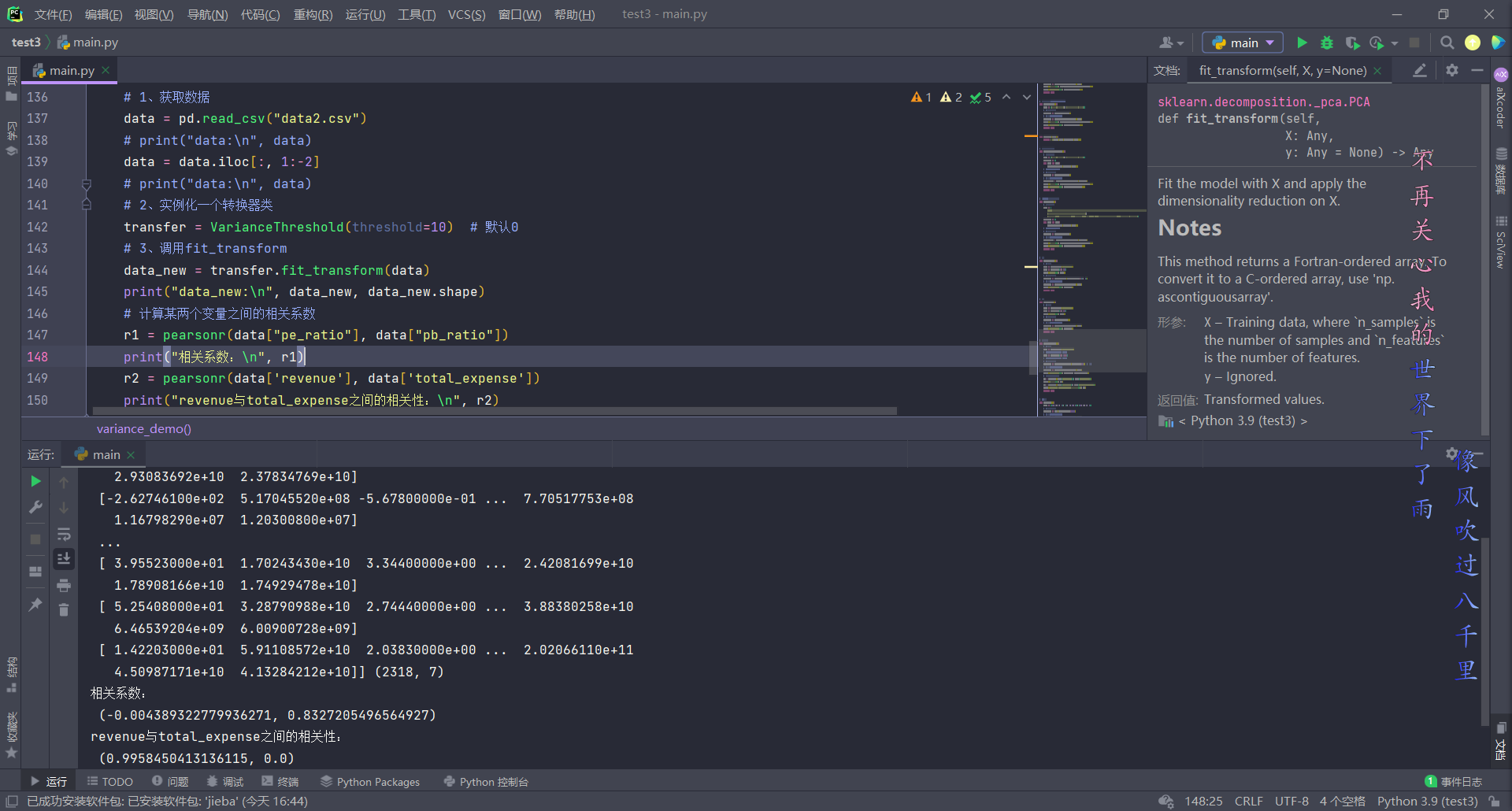Image resolution: width=1512 pixels, height=811 pixels.
Task: Toggle the Structure tool window
Action: 11,674
